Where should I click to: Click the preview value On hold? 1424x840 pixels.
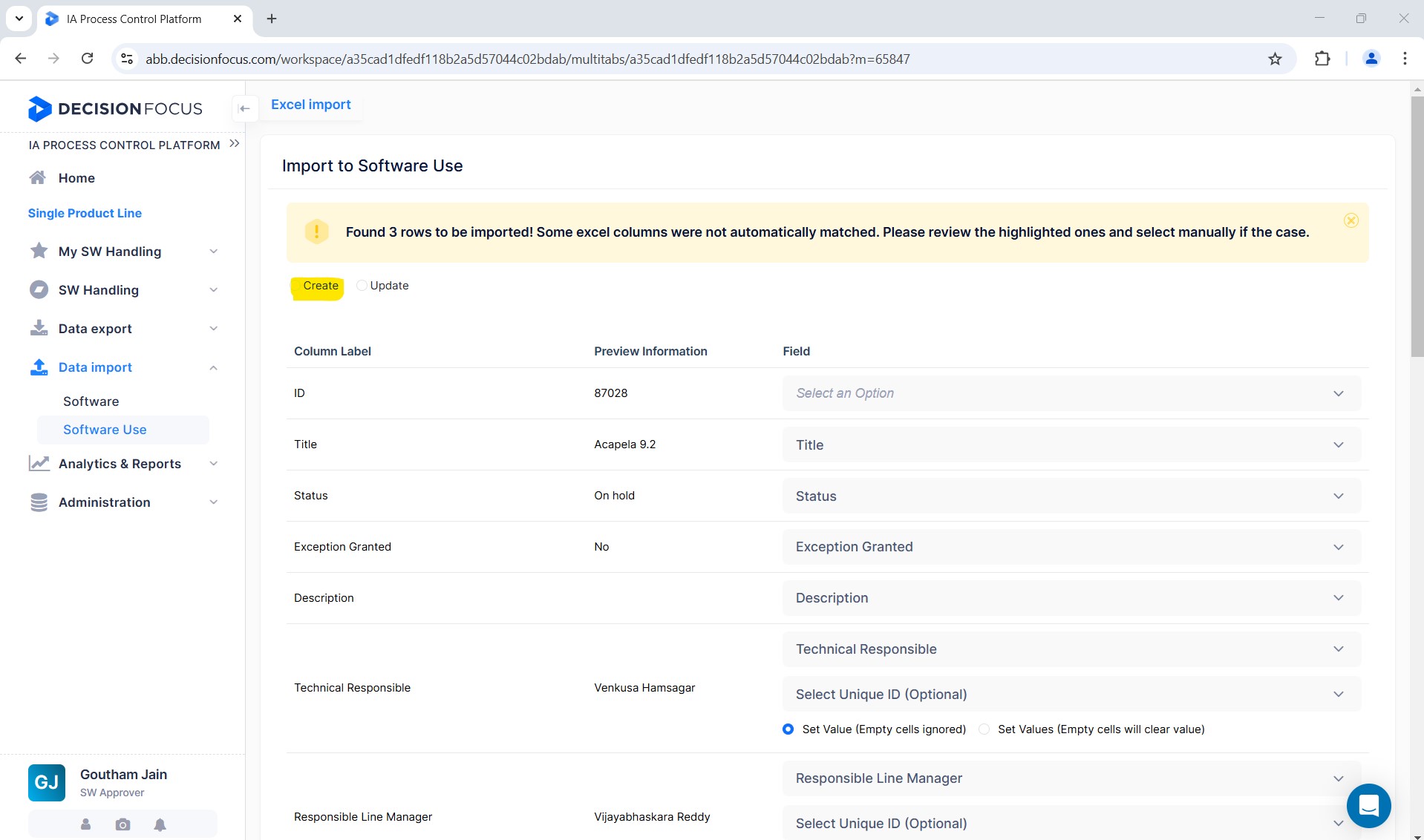(614, 496)
